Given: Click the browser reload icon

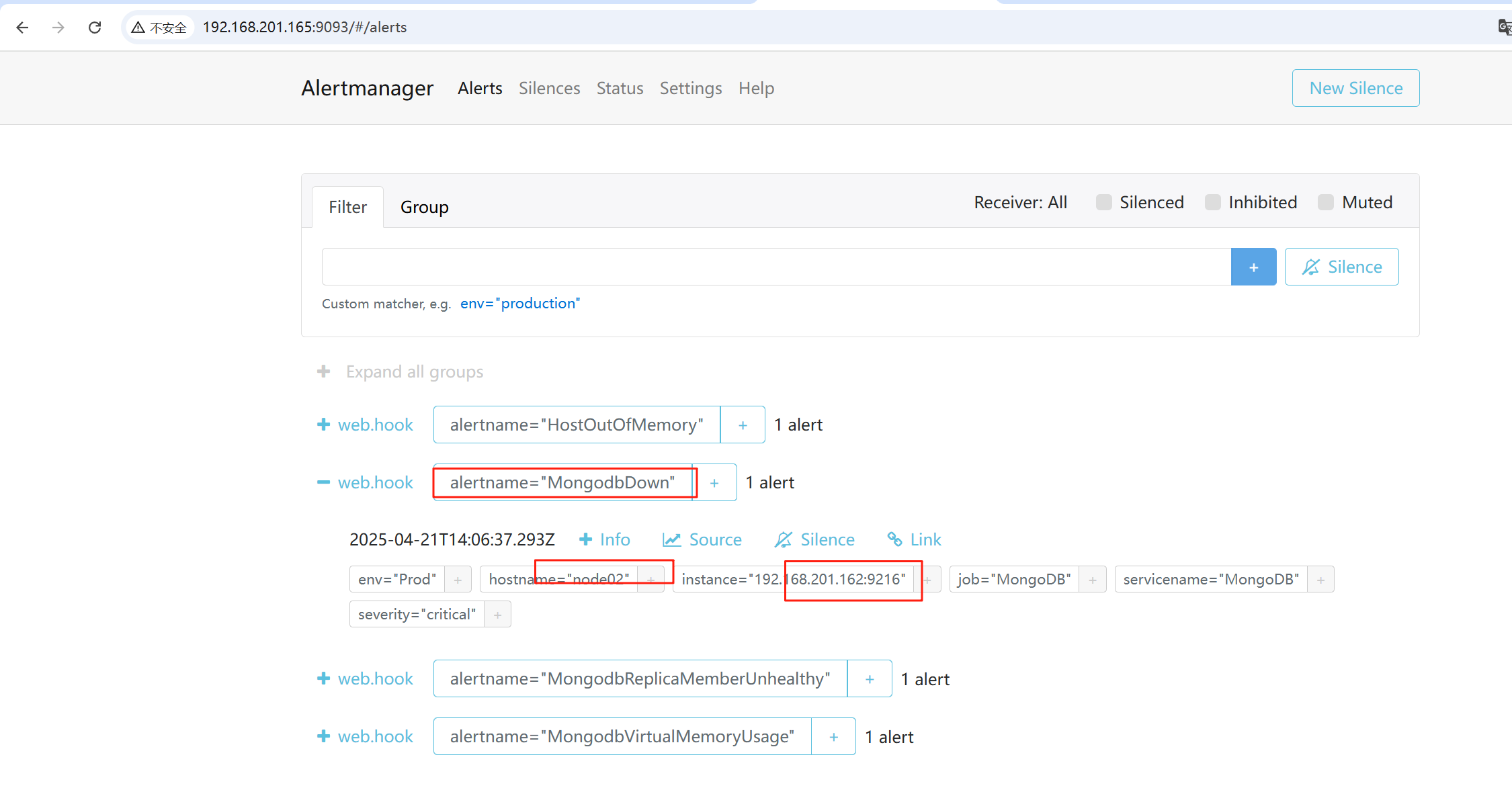Looking at the screenshot, I should pyautogui.click(x=95, y=28).
